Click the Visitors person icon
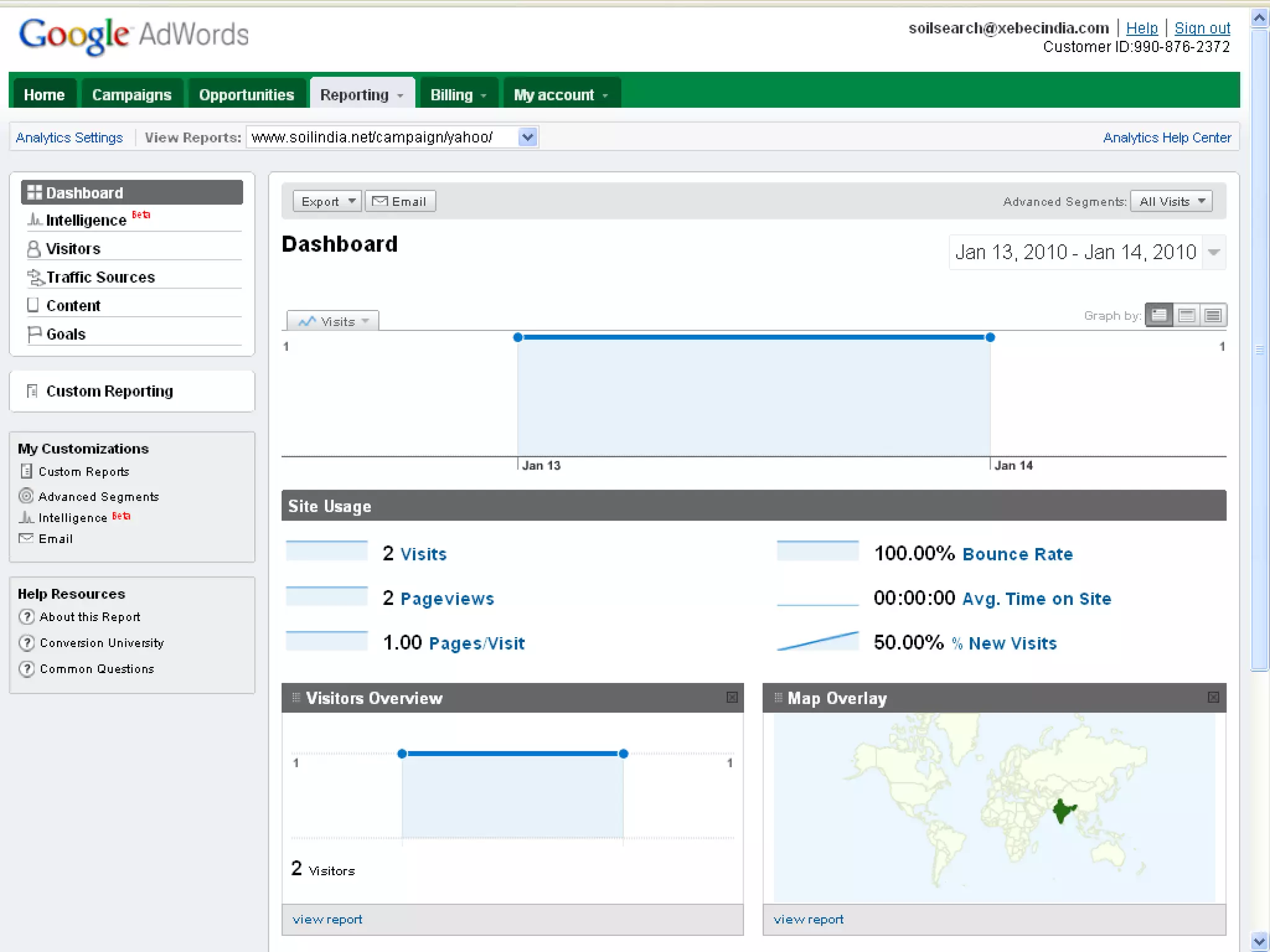Viewport: 1270px width, 952px height. (x=33, y=249)
